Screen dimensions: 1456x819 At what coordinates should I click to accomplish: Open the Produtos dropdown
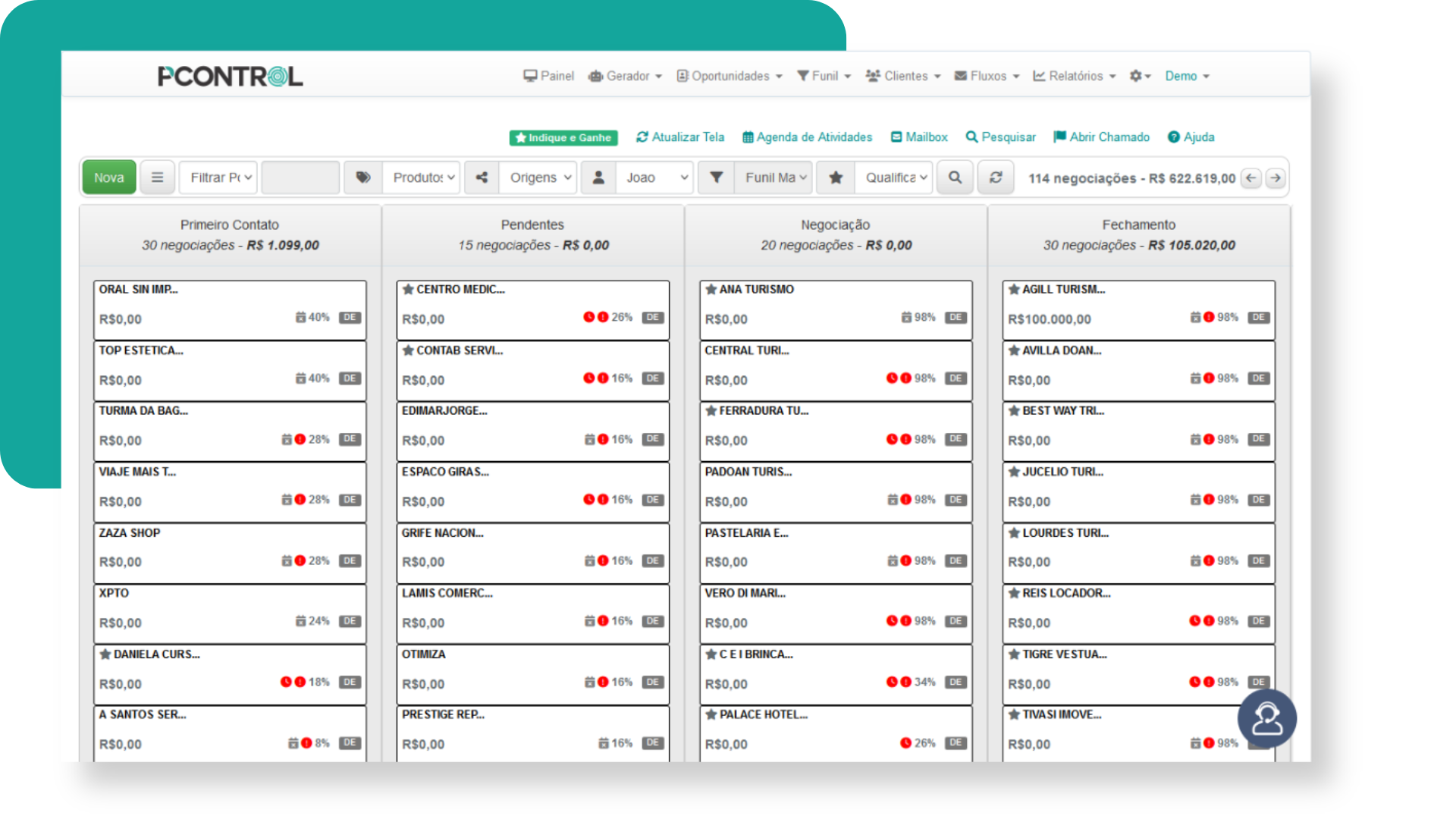point(421,177)
